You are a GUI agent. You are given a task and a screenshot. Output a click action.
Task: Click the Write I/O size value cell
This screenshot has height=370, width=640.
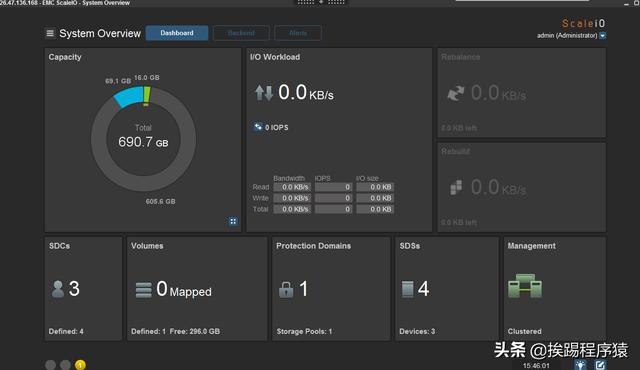[375, 198]
